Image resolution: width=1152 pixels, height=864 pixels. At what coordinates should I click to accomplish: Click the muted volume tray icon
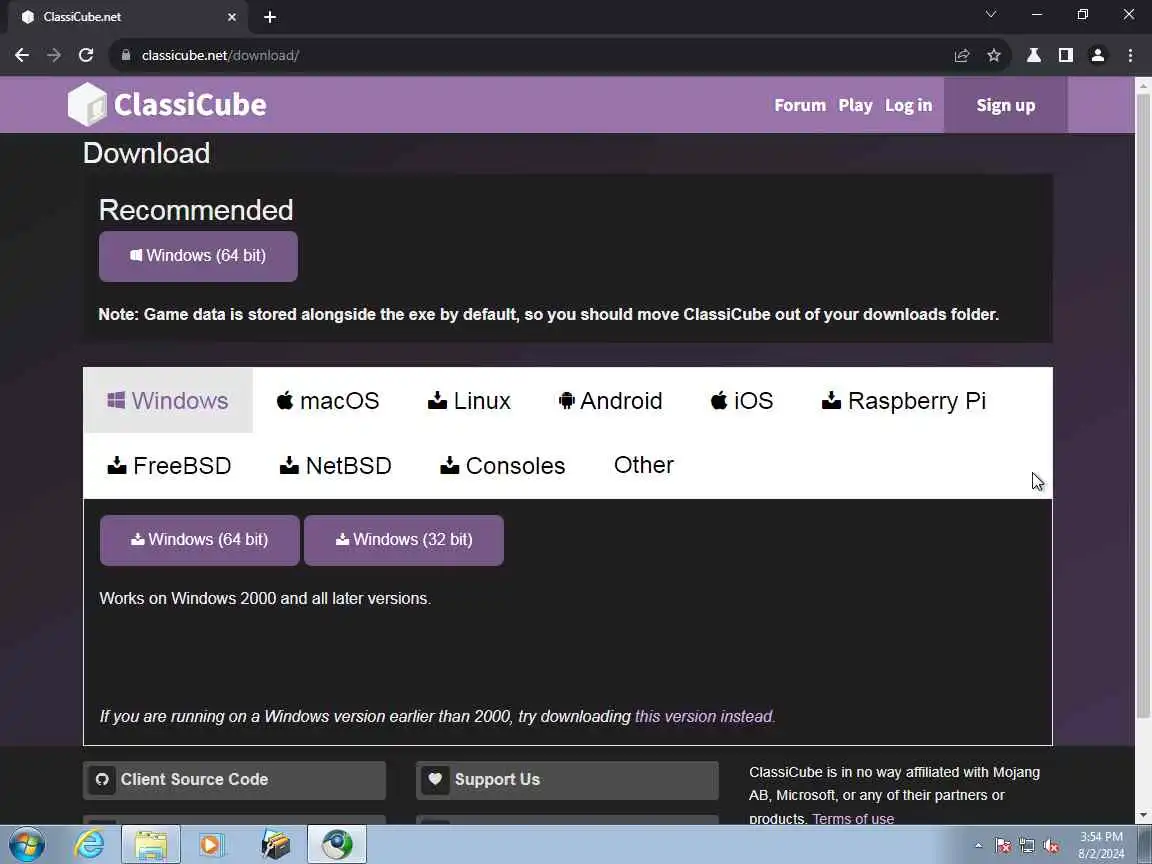[x=1051, y=846]
